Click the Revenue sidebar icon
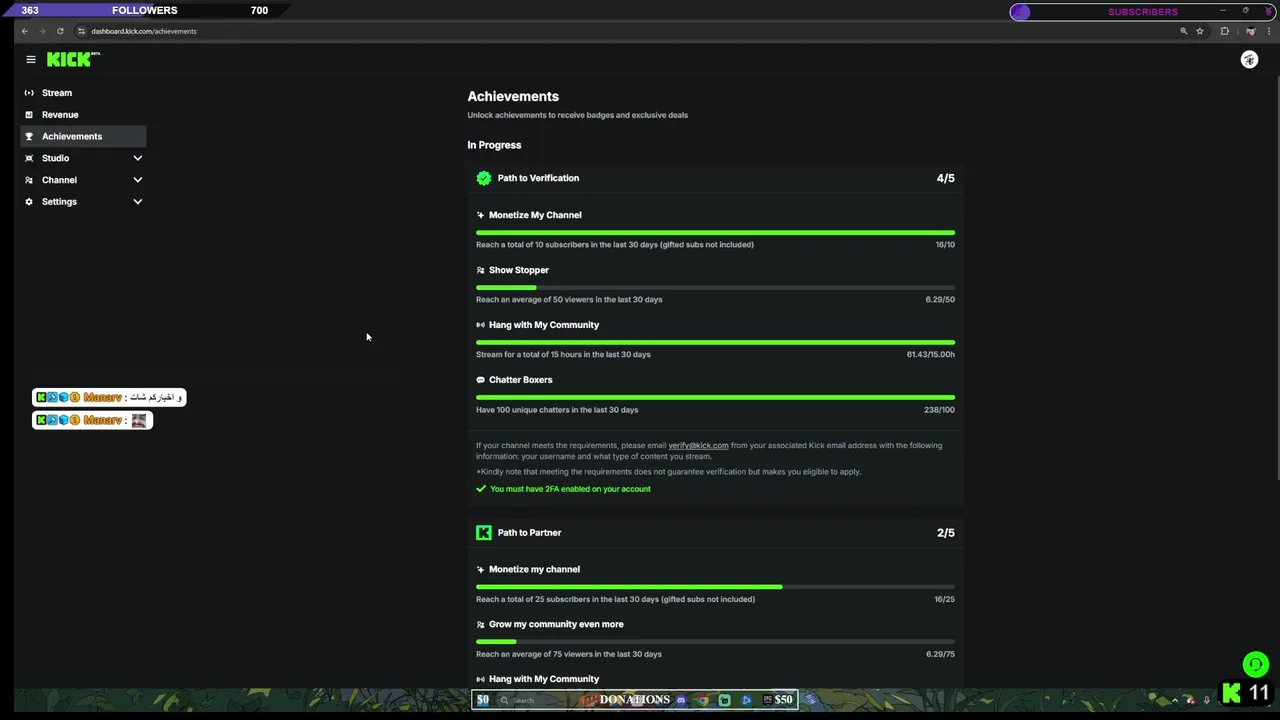 pyautogui.click(x=29, y=115)
